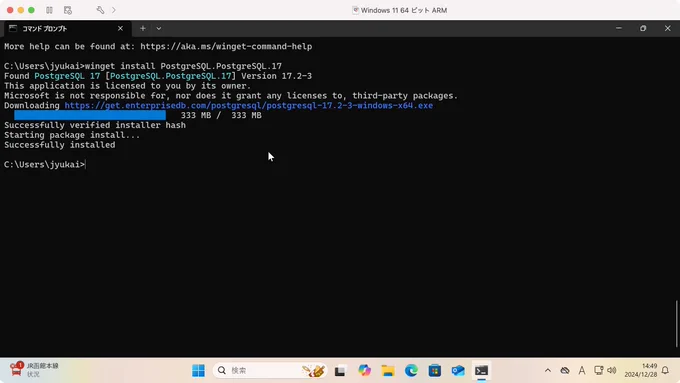680x383 pixels.
Task: Click 'Successfully installed' output text
Action: pos(60,145)
